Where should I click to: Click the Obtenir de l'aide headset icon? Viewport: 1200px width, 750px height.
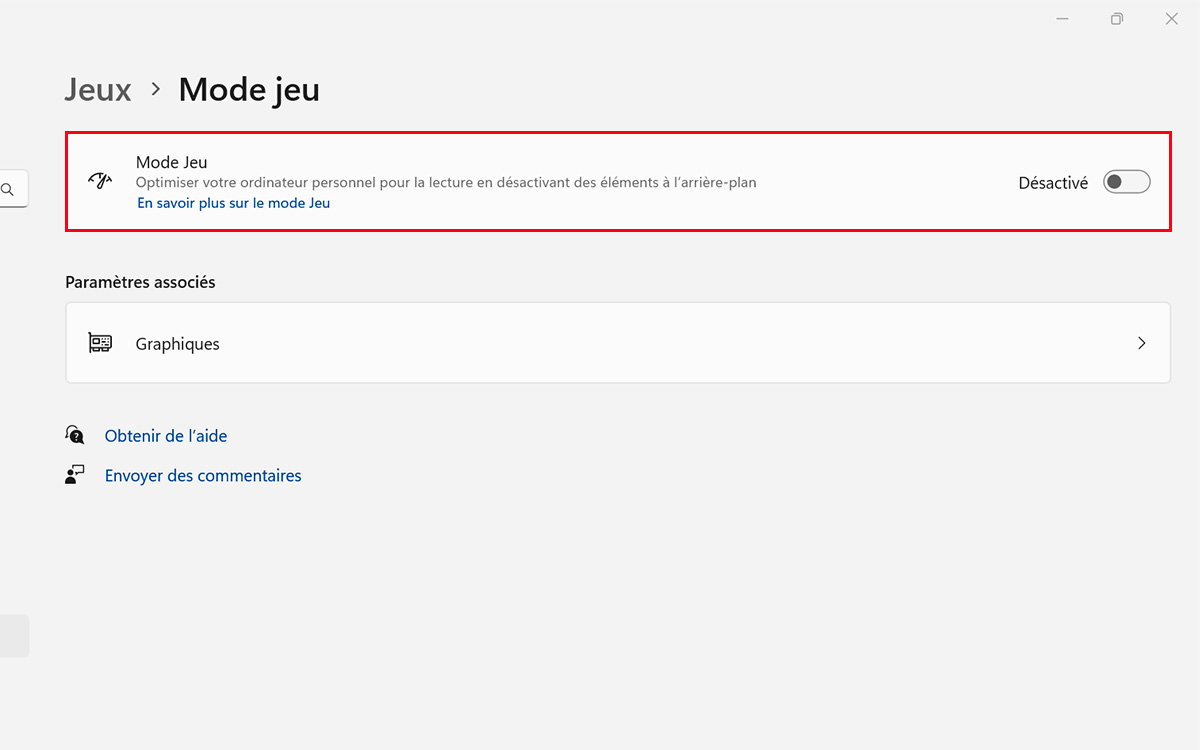coord(75,435)
